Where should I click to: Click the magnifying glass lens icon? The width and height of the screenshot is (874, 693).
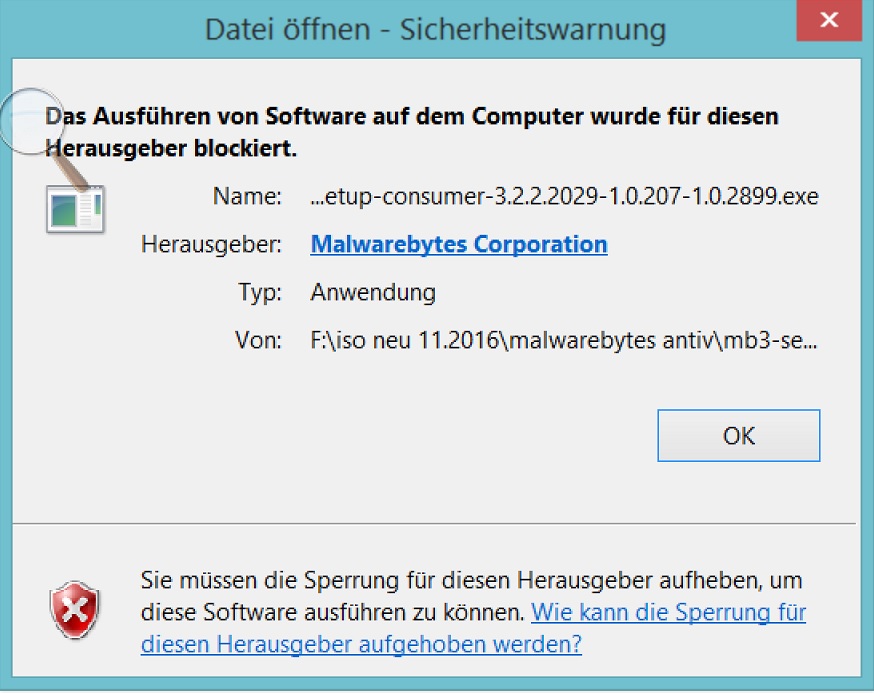pos(32,121)
